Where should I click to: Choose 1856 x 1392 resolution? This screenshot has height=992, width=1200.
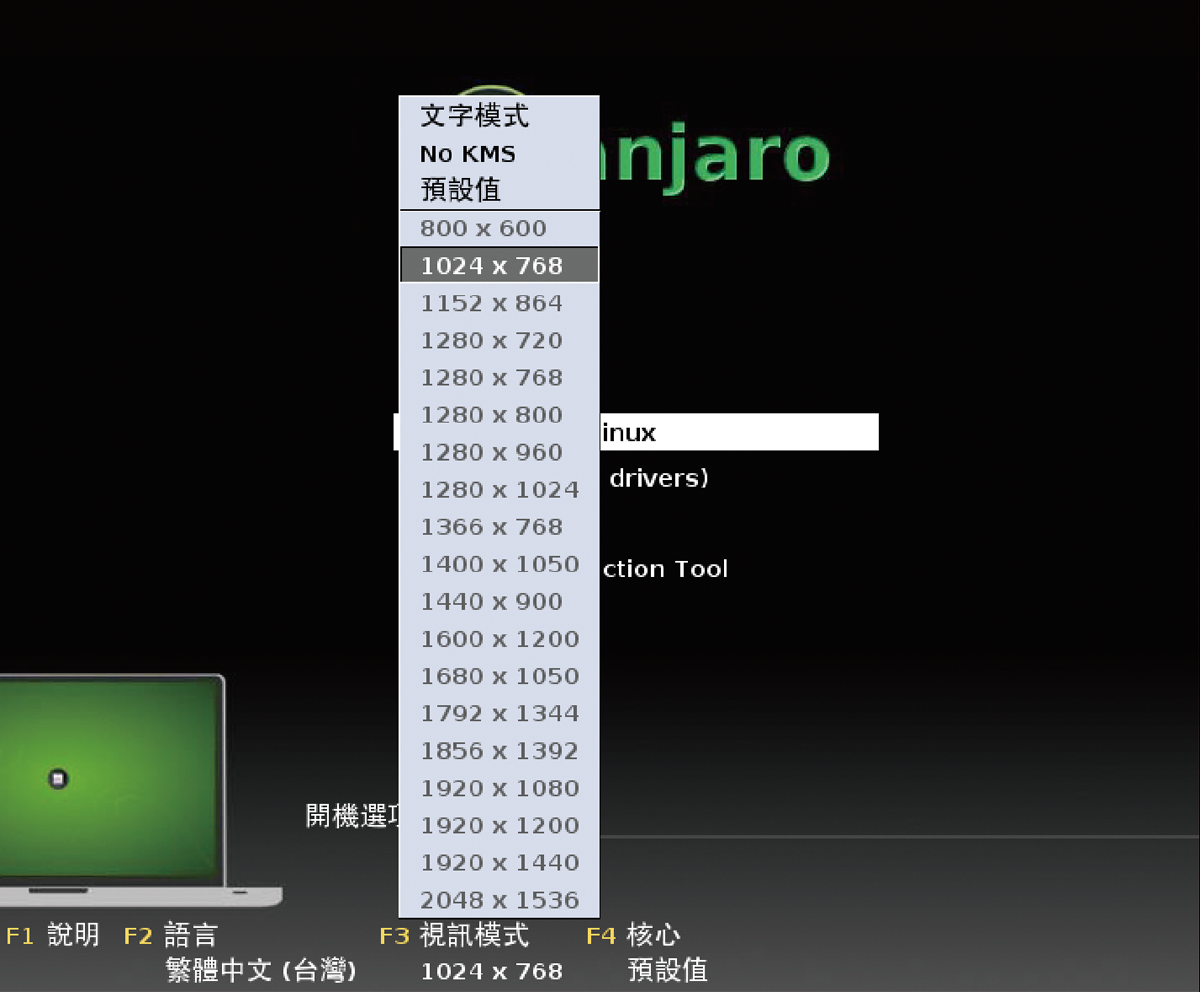click(499, 751)
